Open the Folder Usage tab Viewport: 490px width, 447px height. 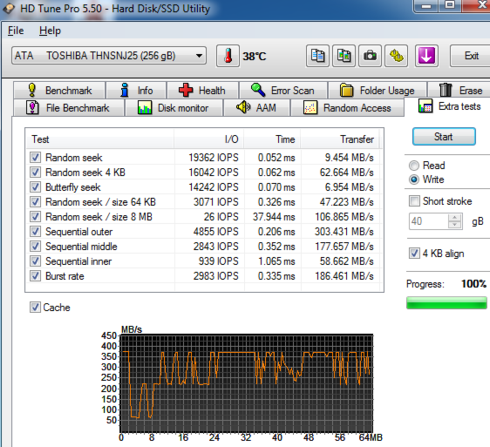(377, 90)
